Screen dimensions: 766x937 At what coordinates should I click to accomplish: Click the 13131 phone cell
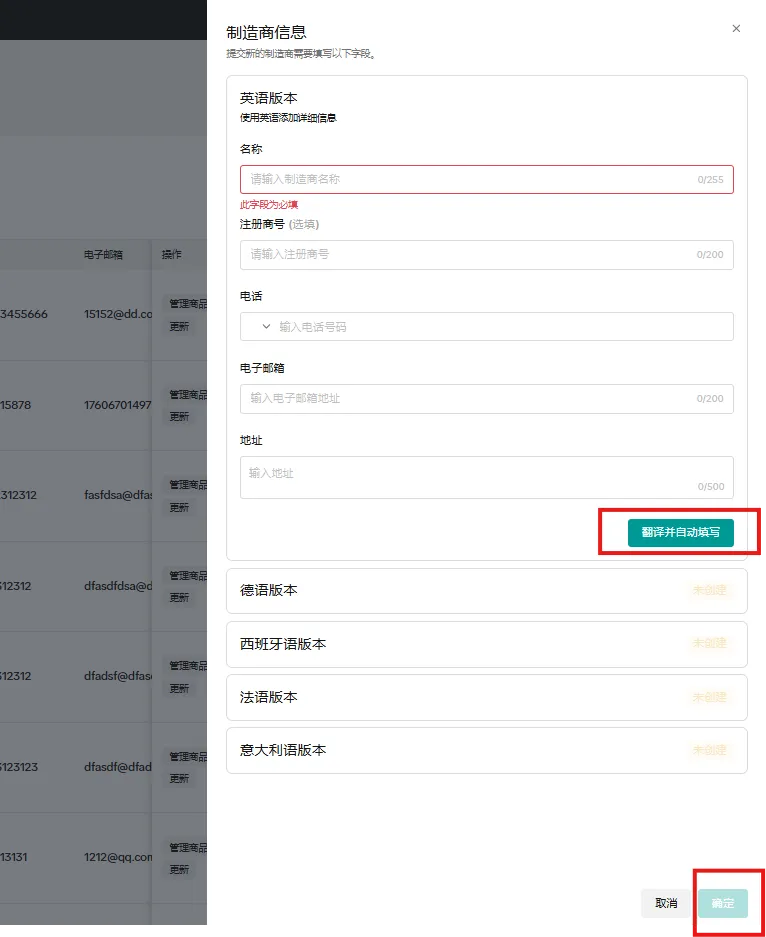tap(14, 857)
